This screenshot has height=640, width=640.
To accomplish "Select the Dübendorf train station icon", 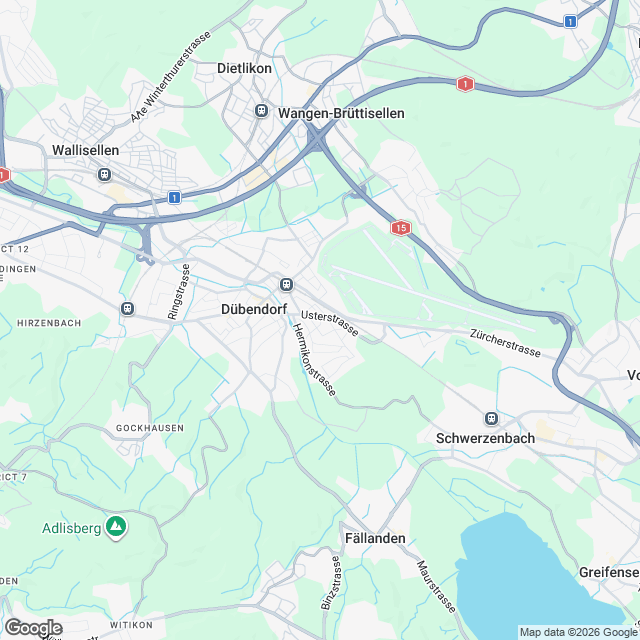I will click(x=287, y=284).
